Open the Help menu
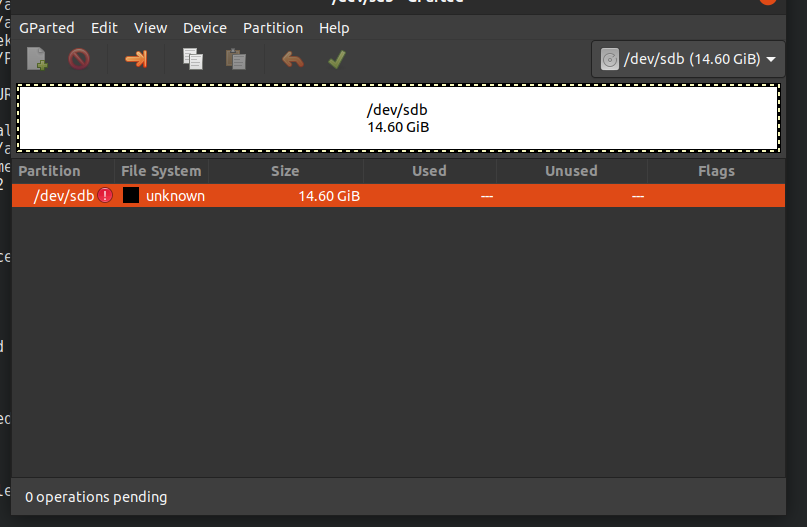This screenshot has height=527, width=807. (334, 28)
